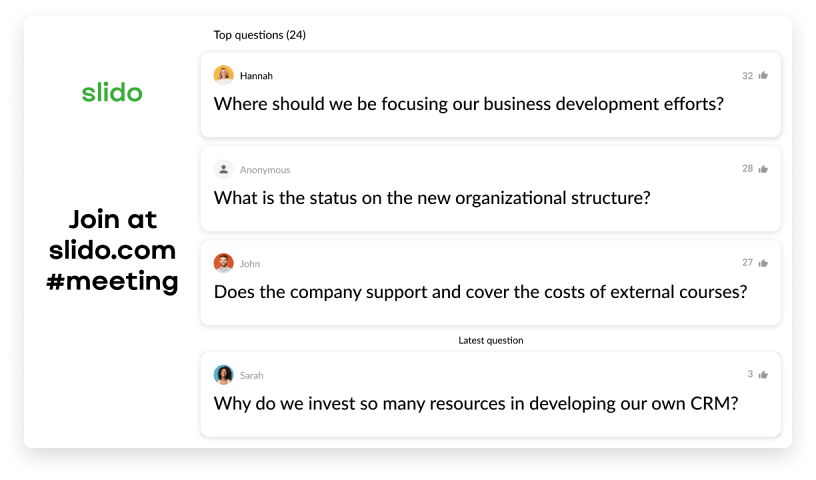Click the 32 vote count on Hannah's question

click(747, 75)
